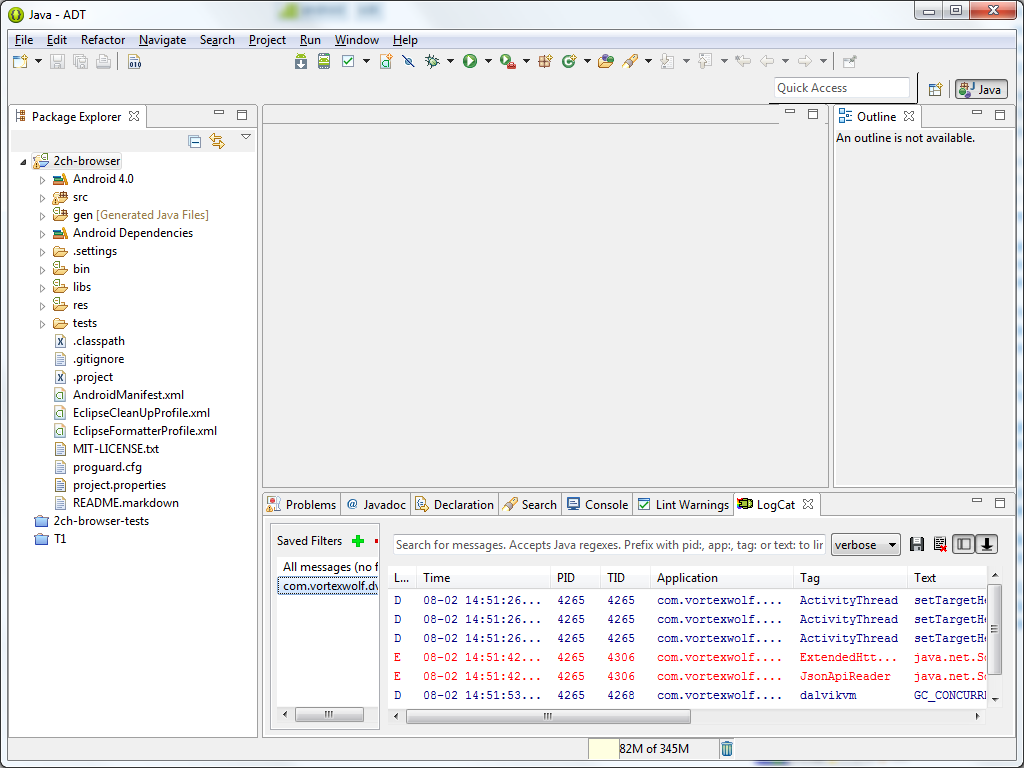This screenshot has height=768, width=1024.
Task: Toggle the Show Whitespace Characters binary icon
Action: point(135,62)
